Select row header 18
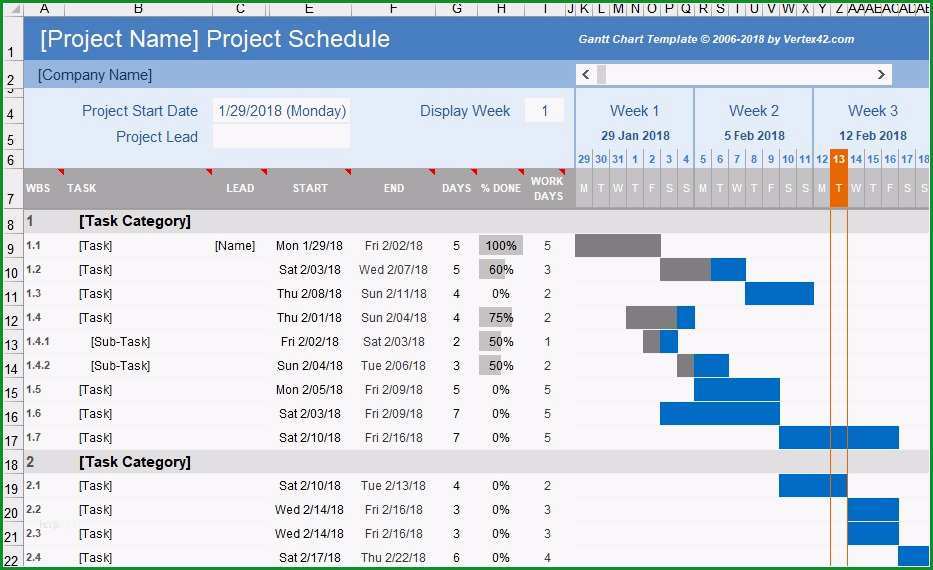 coord(11,463)
